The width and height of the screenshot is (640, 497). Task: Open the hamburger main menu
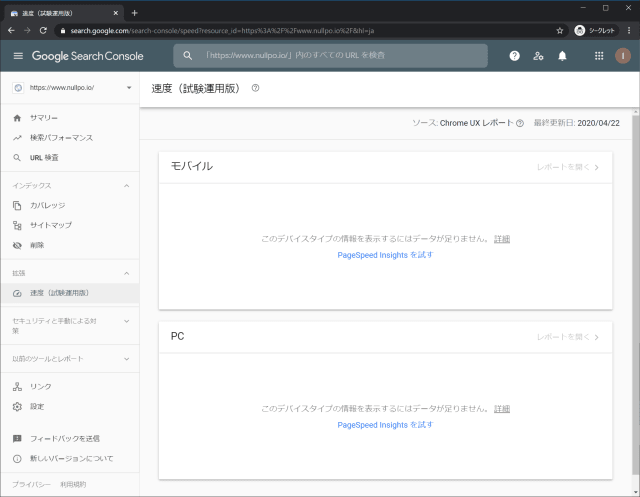pos(18,56)
